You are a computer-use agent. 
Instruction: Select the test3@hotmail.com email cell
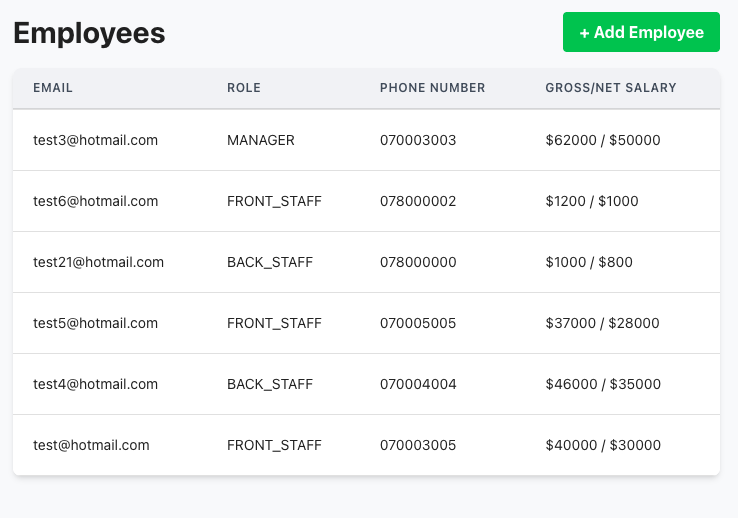(96, 140)
